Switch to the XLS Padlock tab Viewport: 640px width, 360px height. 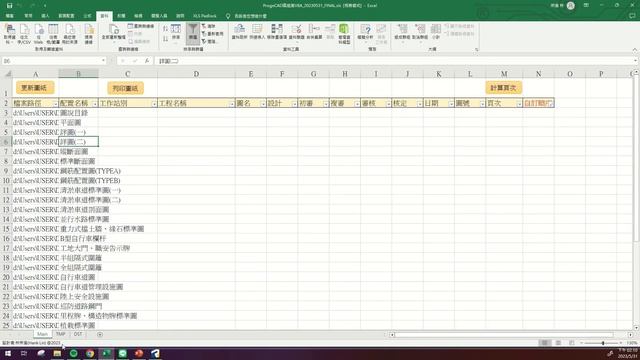coord(205,16)
